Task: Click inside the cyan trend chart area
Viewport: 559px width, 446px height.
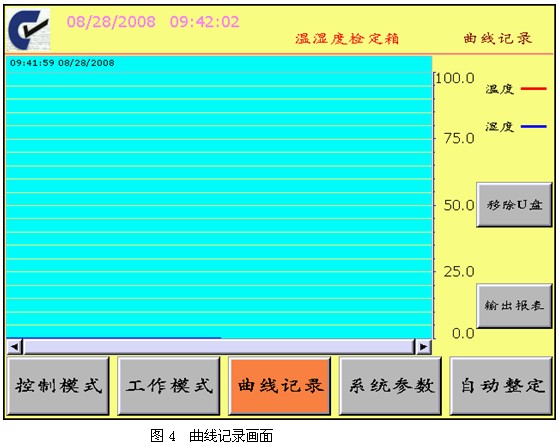Action: (x=219, y=200)
